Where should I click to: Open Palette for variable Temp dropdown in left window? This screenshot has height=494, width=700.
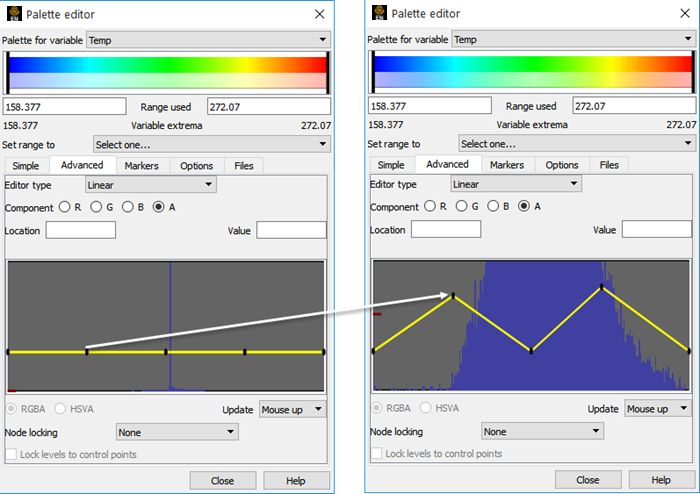pos(208,40)
